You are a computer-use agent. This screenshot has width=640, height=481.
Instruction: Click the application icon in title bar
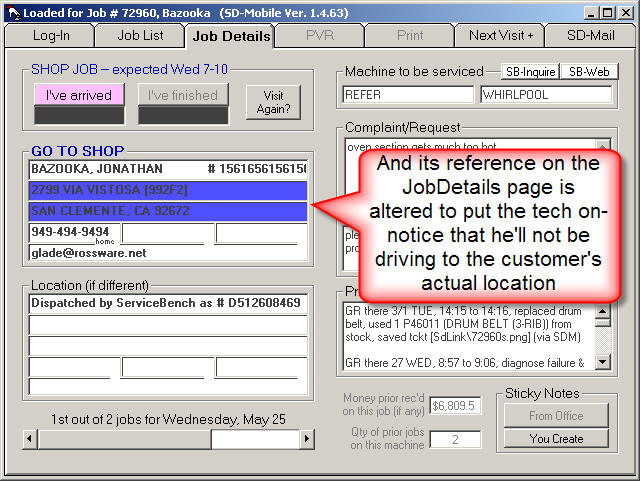12,11
